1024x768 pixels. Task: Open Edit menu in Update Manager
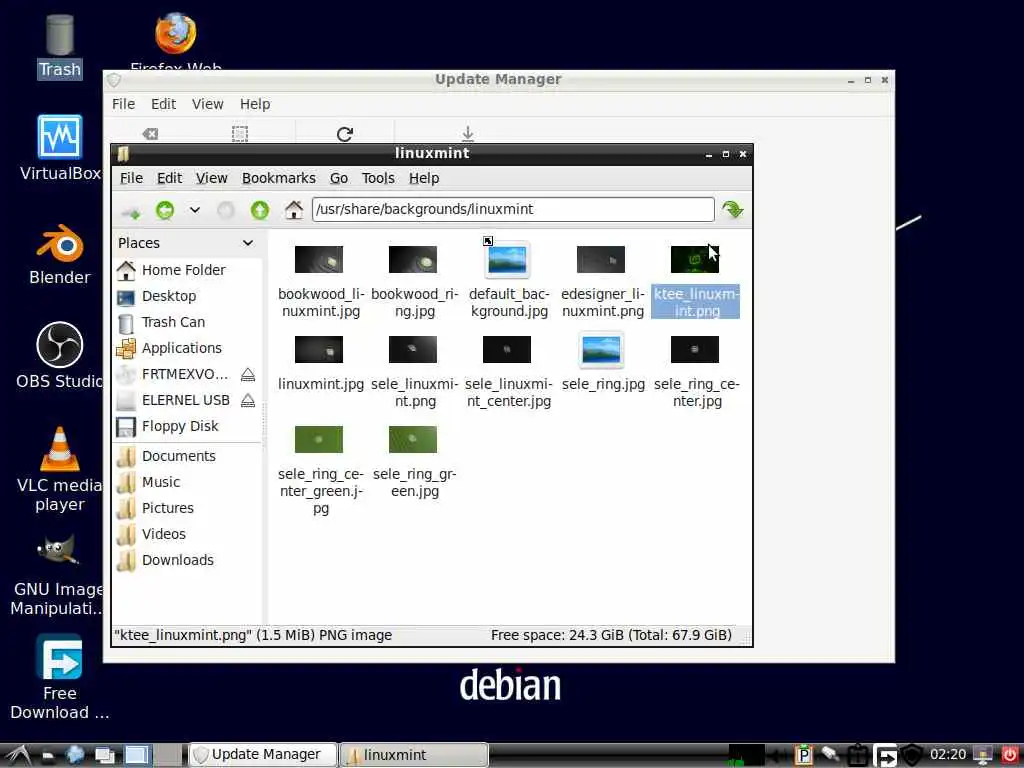click(x=163, y=104)
